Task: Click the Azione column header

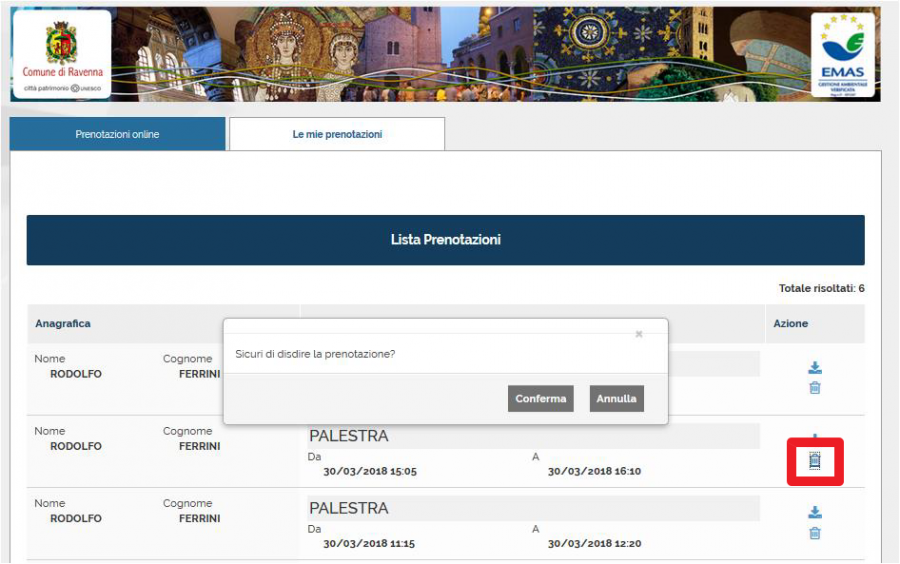Action: point(790,324)
